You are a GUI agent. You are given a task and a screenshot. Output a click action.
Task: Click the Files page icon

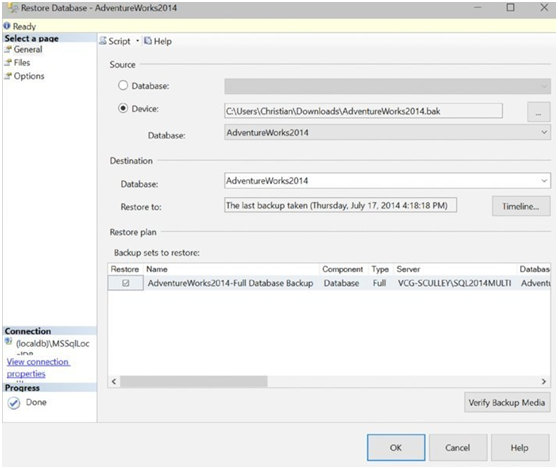tap(8, 63)
